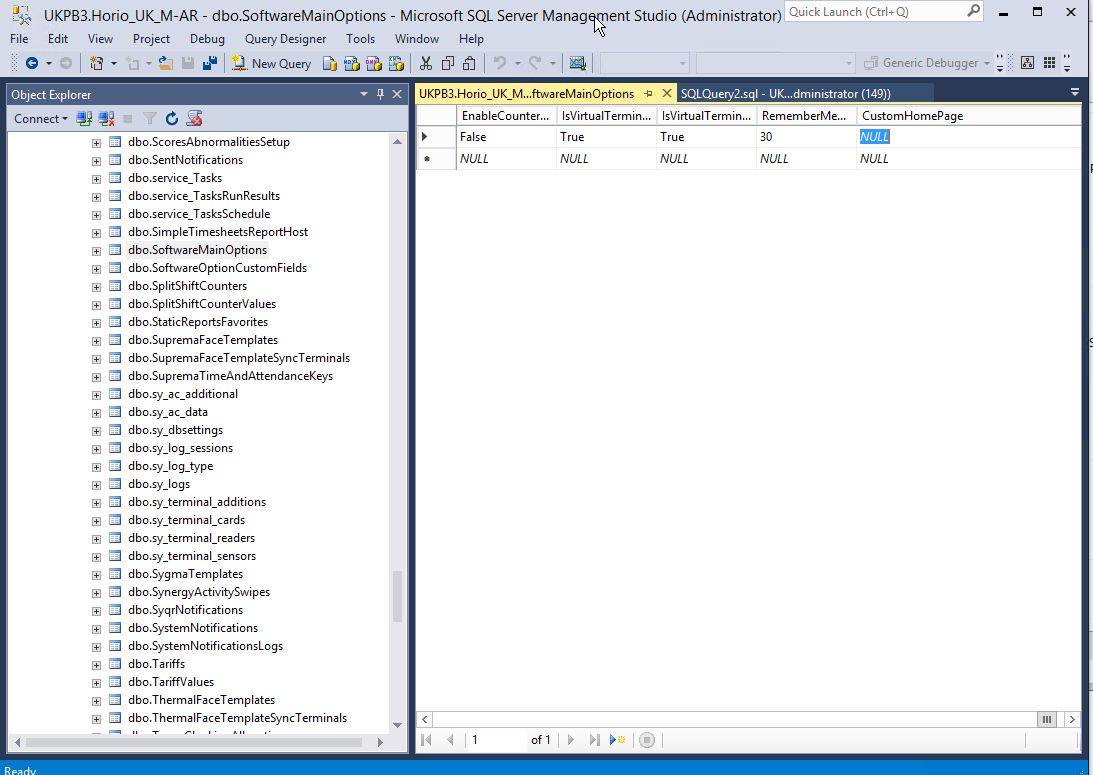Close the SoftwareMainOptions tab
1093x775 pixels.
pyautogui.click(x=667, y=93)
